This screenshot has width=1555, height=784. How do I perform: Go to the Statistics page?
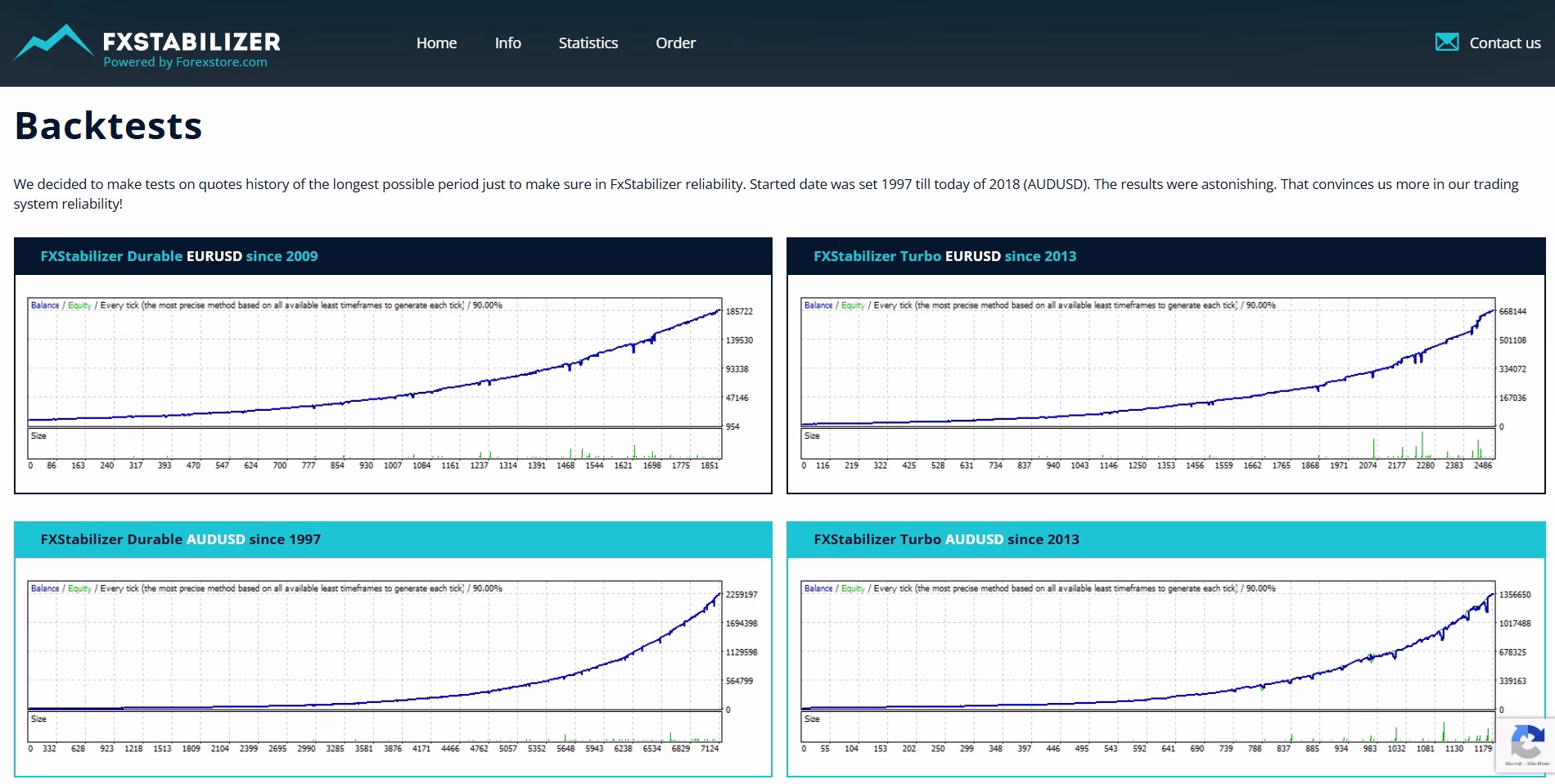588,43
